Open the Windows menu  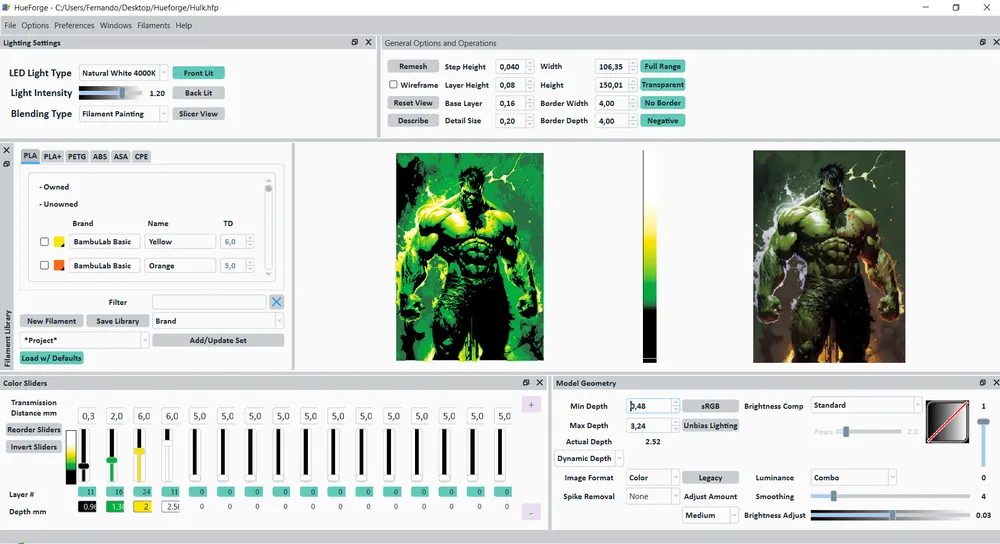point(115,26)
